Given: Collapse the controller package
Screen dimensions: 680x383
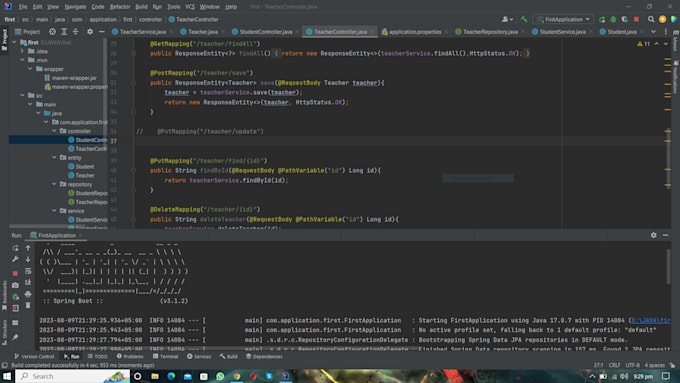Looking at the screenshot, I should pos(54,131).
